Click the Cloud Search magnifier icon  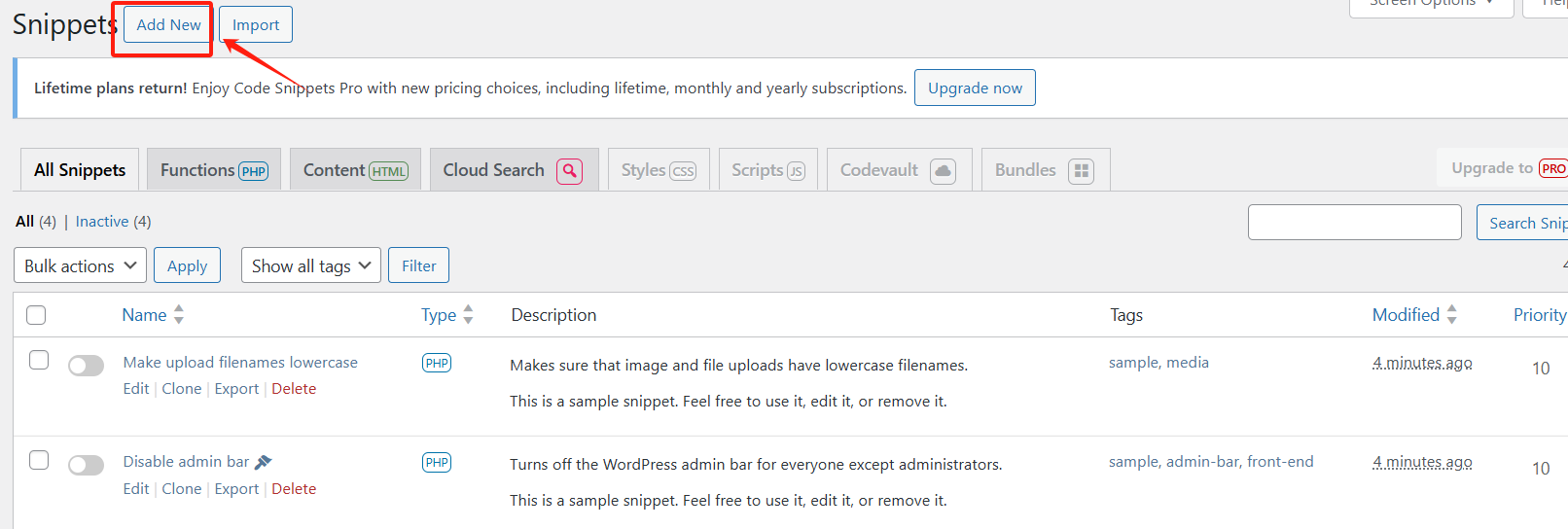tap(569, 171)
